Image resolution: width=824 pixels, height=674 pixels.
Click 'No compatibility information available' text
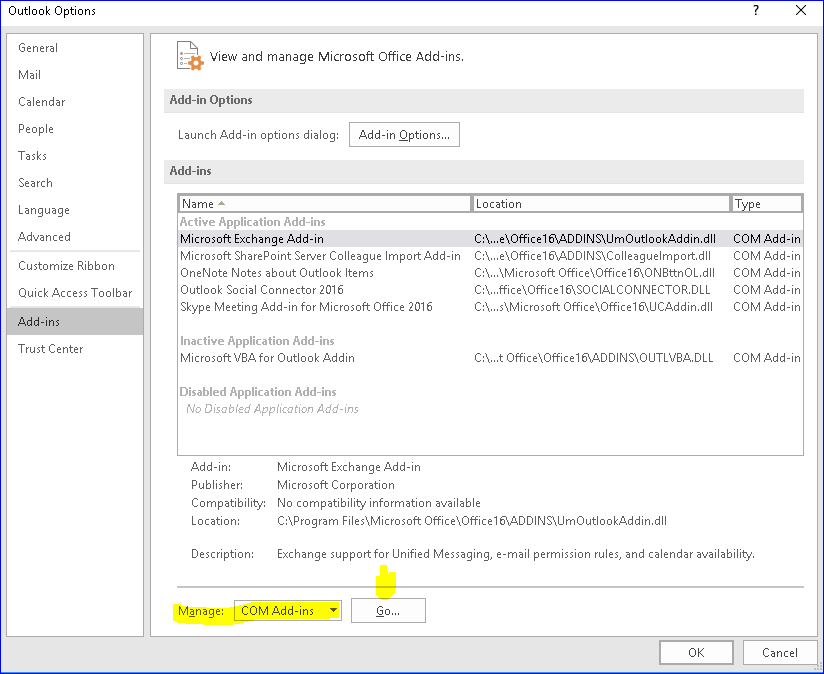(378, 503)
